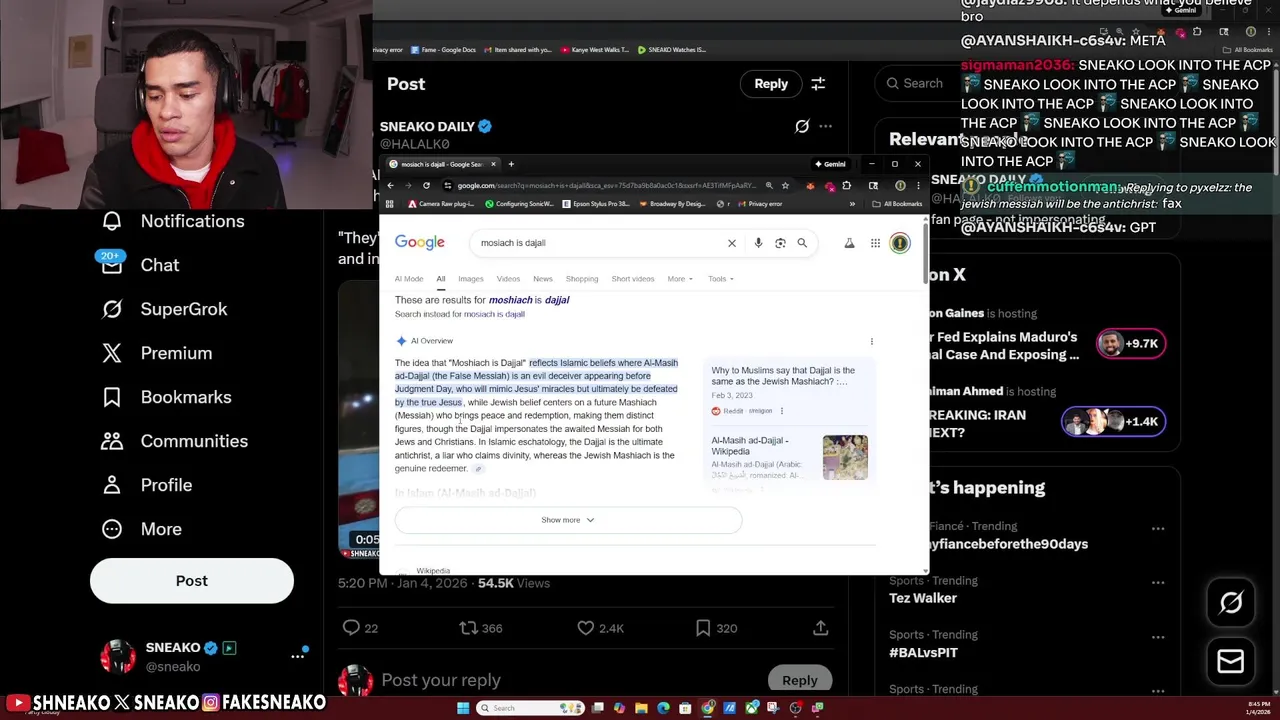The height and width of the screenshot is (720, 1280).
Task: Open '#BALvsPIT' trending topic
Action: [923, 652]
